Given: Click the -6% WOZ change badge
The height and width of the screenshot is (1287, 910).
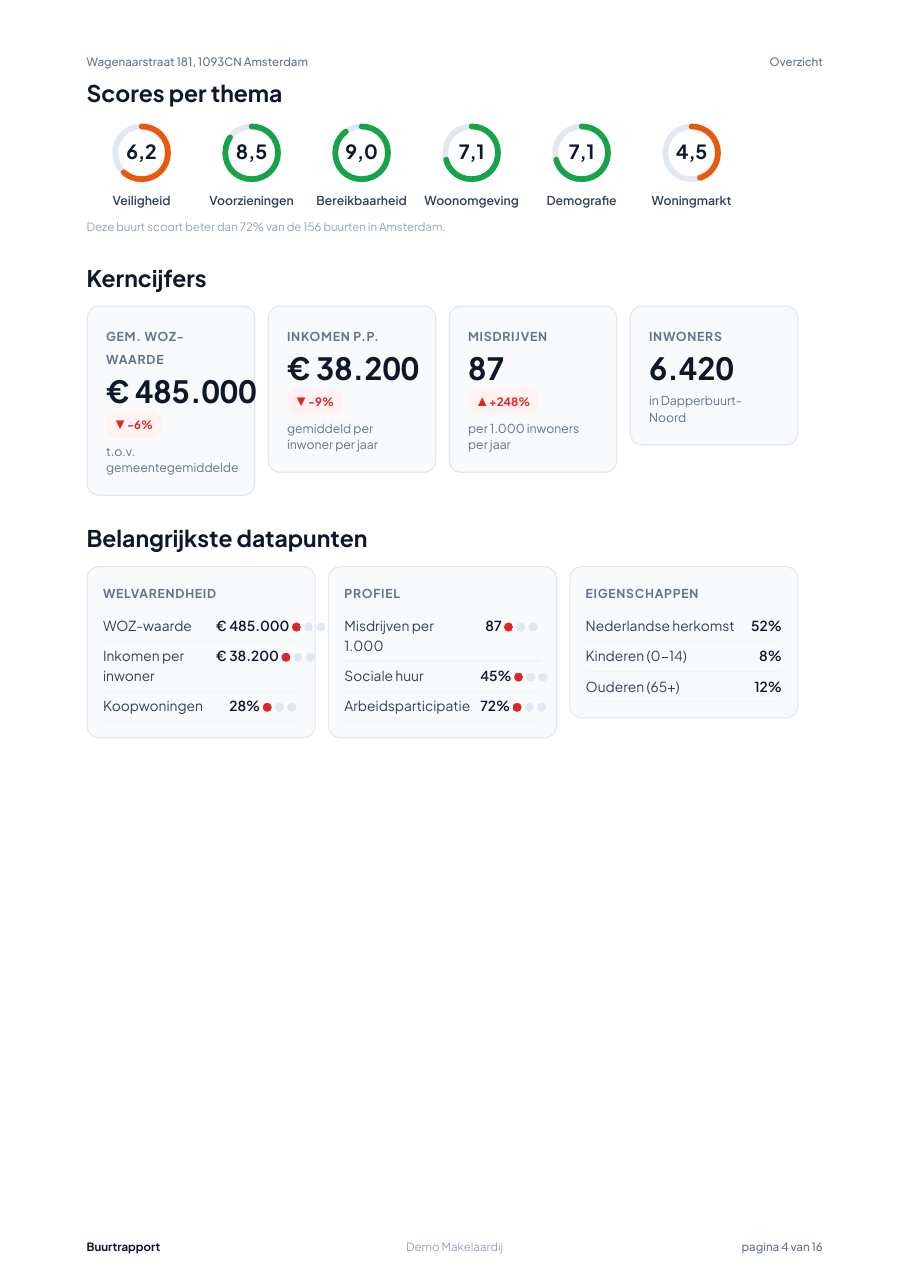Looking at the screenshot, I should tap(133, 425).
